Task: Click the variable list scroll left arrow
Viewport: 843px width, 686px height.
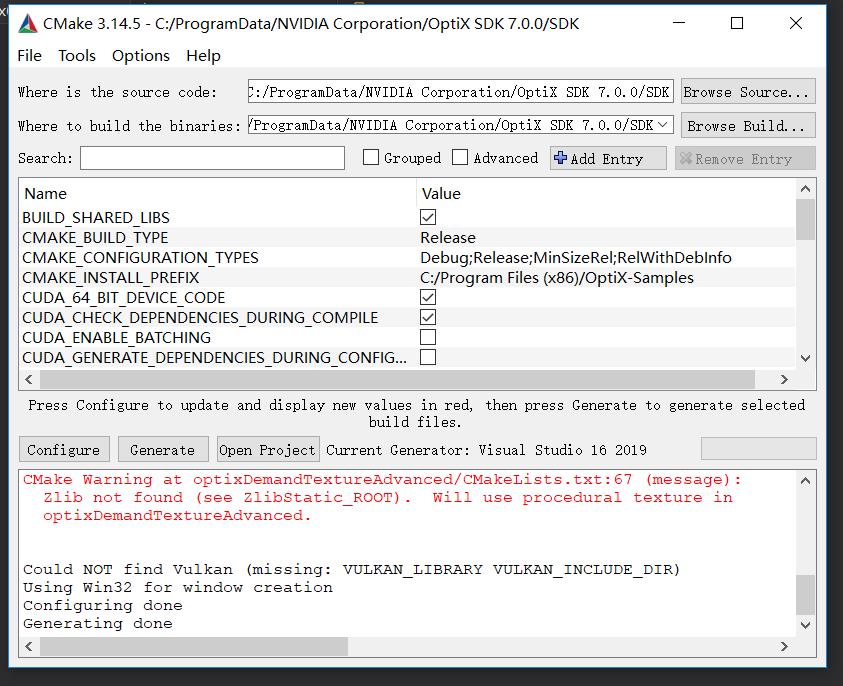Action: tap(29, 380)
